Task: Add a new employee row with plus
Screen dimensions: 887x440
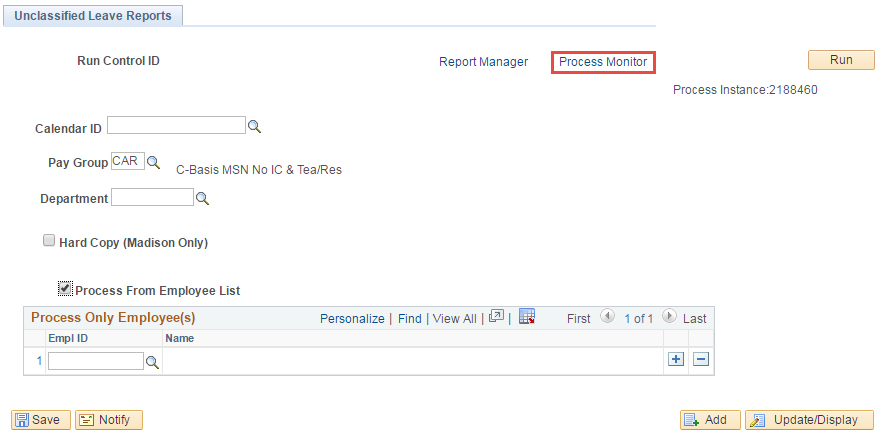Action: coord(676,359)
